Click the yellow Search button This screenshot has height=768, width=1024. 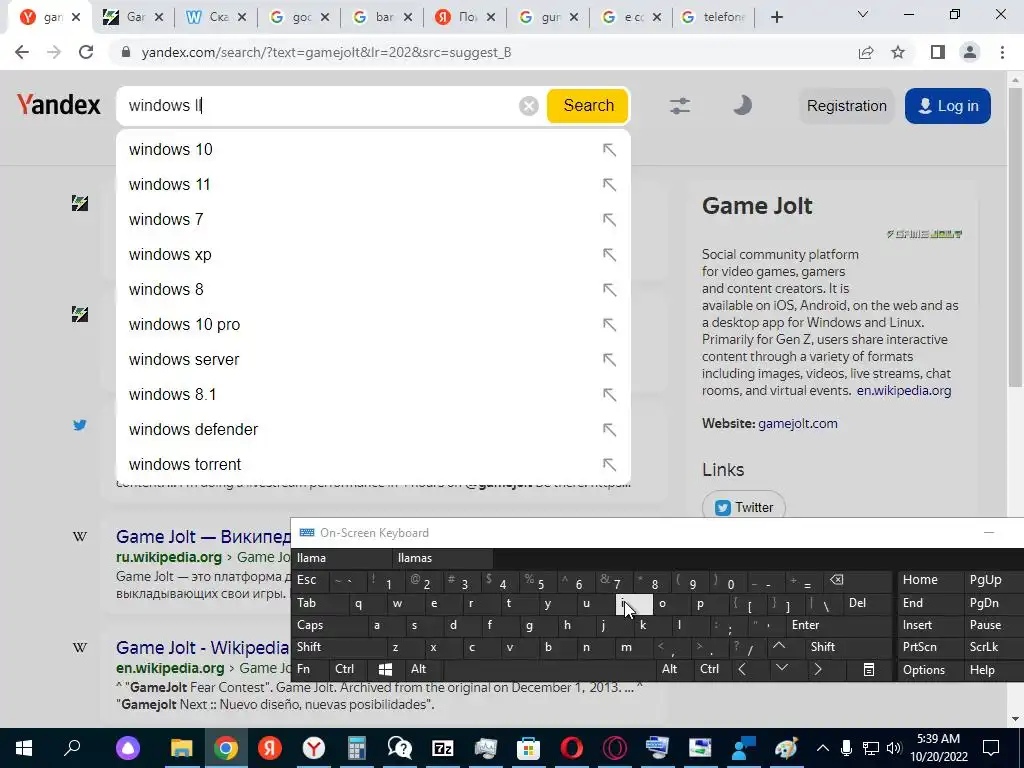pyautogui.click(x=588, y=106)
